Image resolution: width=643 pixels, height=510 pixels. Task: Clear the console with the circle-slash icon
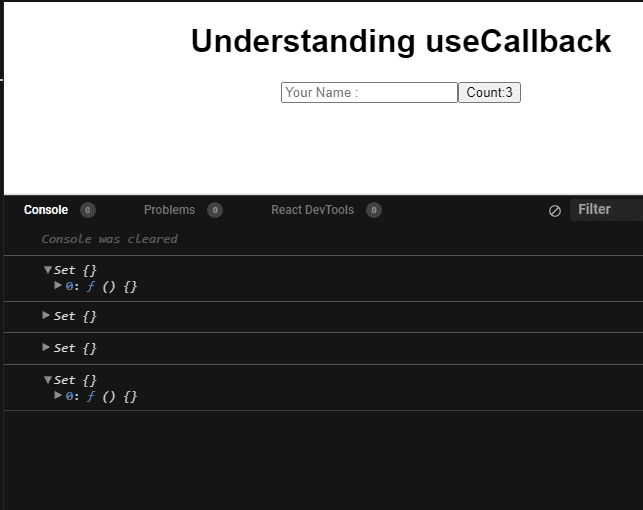(555, 211)
